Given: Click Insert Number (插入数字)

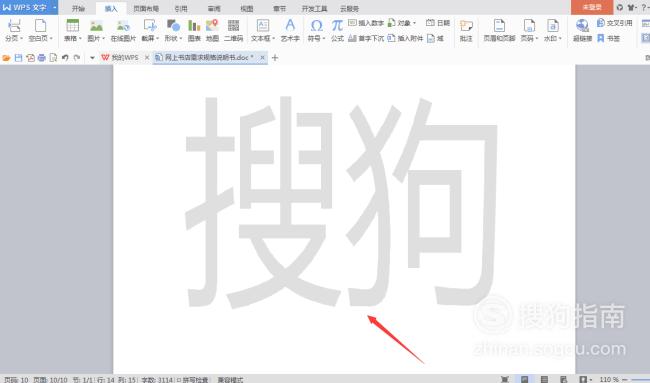Looking at the screenshot, I should [366, 23].
